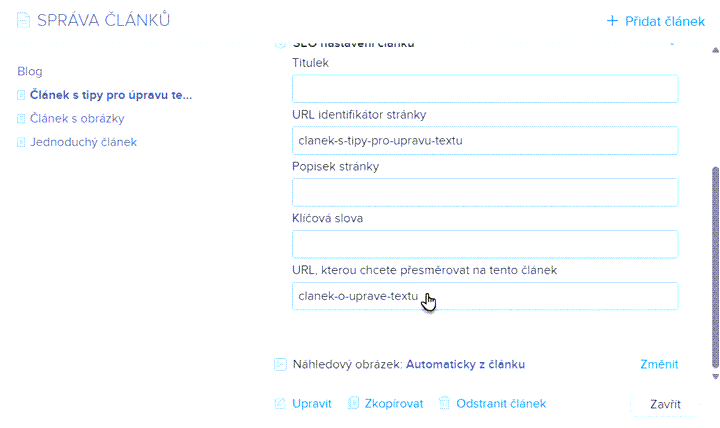Select Článek s tipy pro úpravu textu
This screenshot has width=720, height=428.
pos(111,95)
